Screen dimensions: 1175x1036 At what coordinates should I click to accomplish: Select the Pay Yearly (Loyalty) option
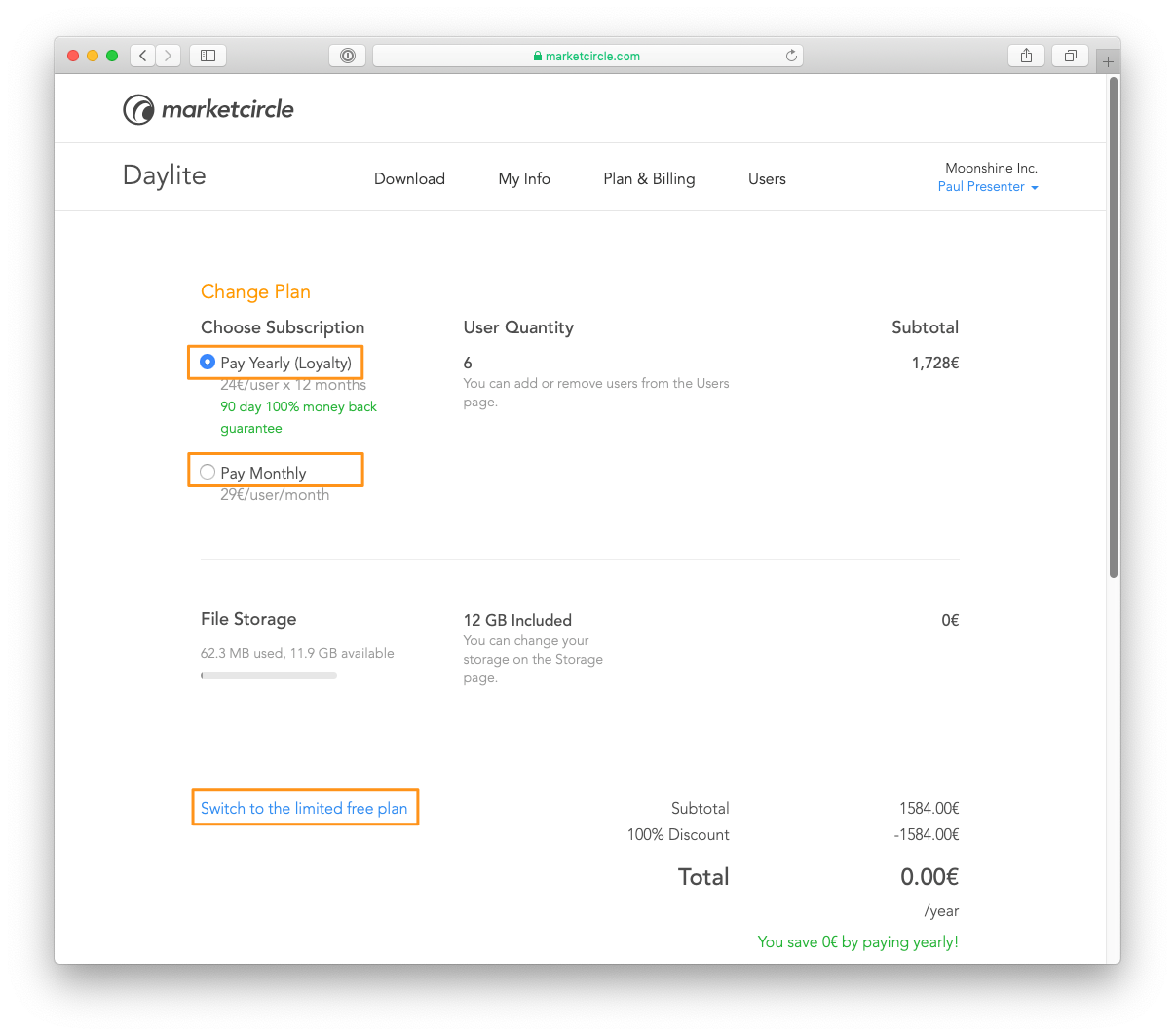pos(208,362)
